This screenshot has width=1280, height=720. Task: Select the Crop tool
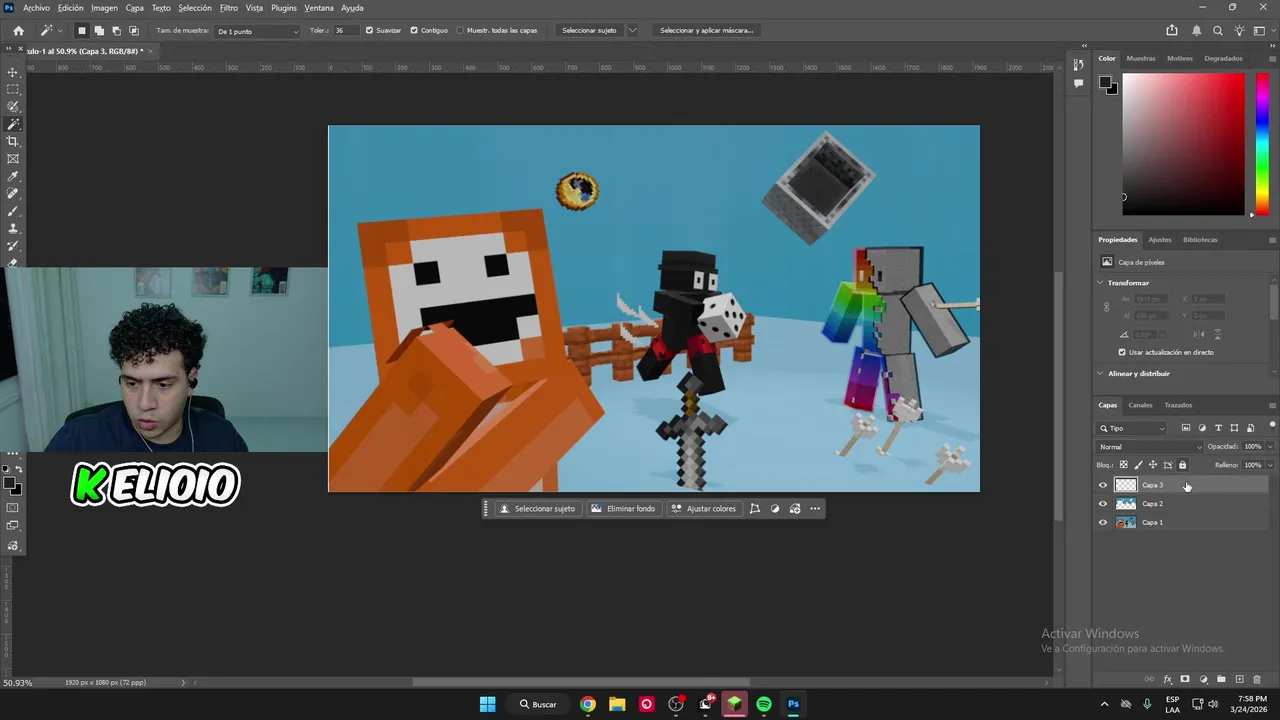click(x=13, y=141)
